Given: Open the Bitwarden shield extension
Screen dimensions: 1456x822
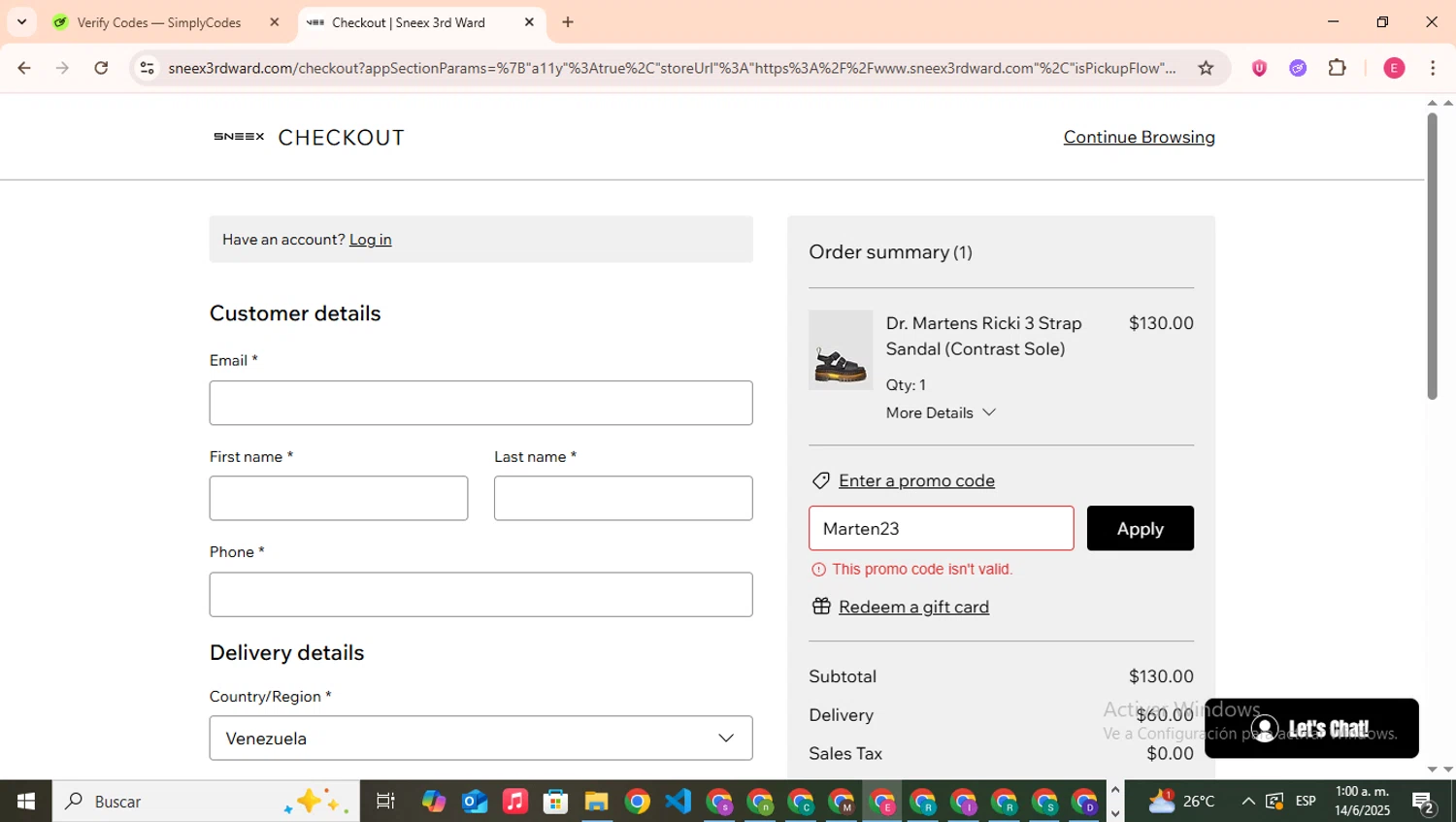Looking at the screenshot, I should tap(1259, 68).
